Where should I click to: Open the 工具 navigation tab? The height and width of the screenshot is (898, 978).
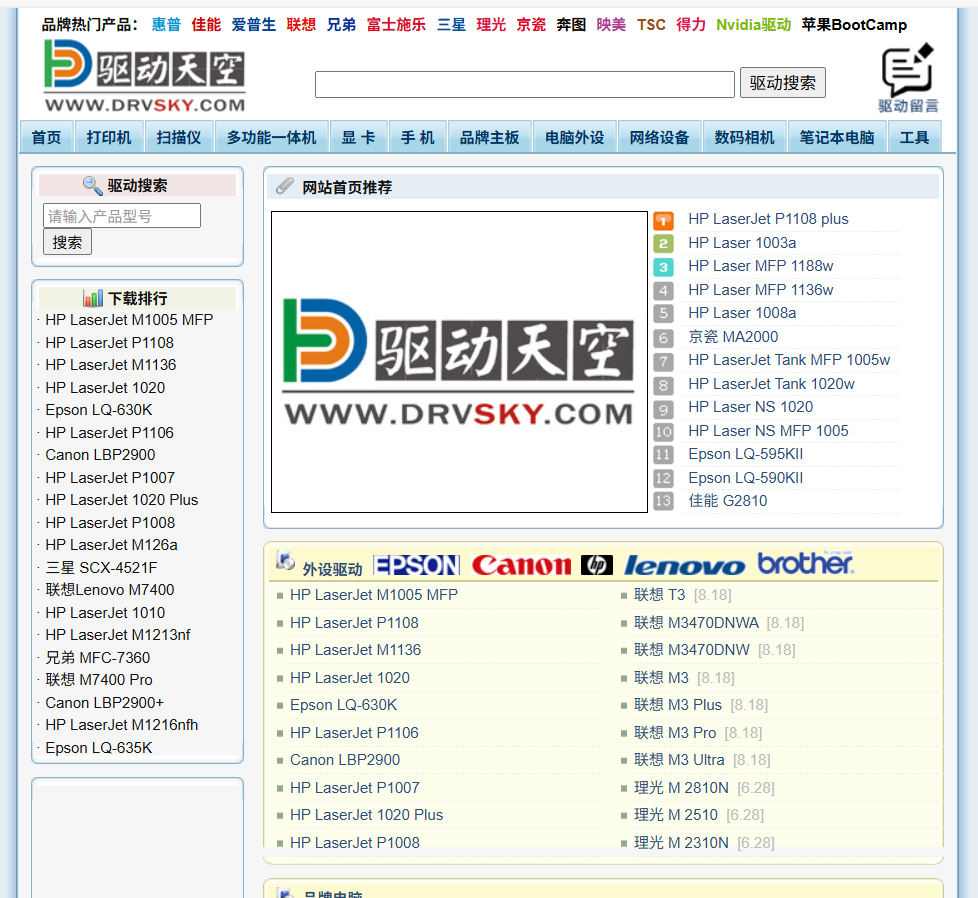pyautogui.click(x=914, y=137)
